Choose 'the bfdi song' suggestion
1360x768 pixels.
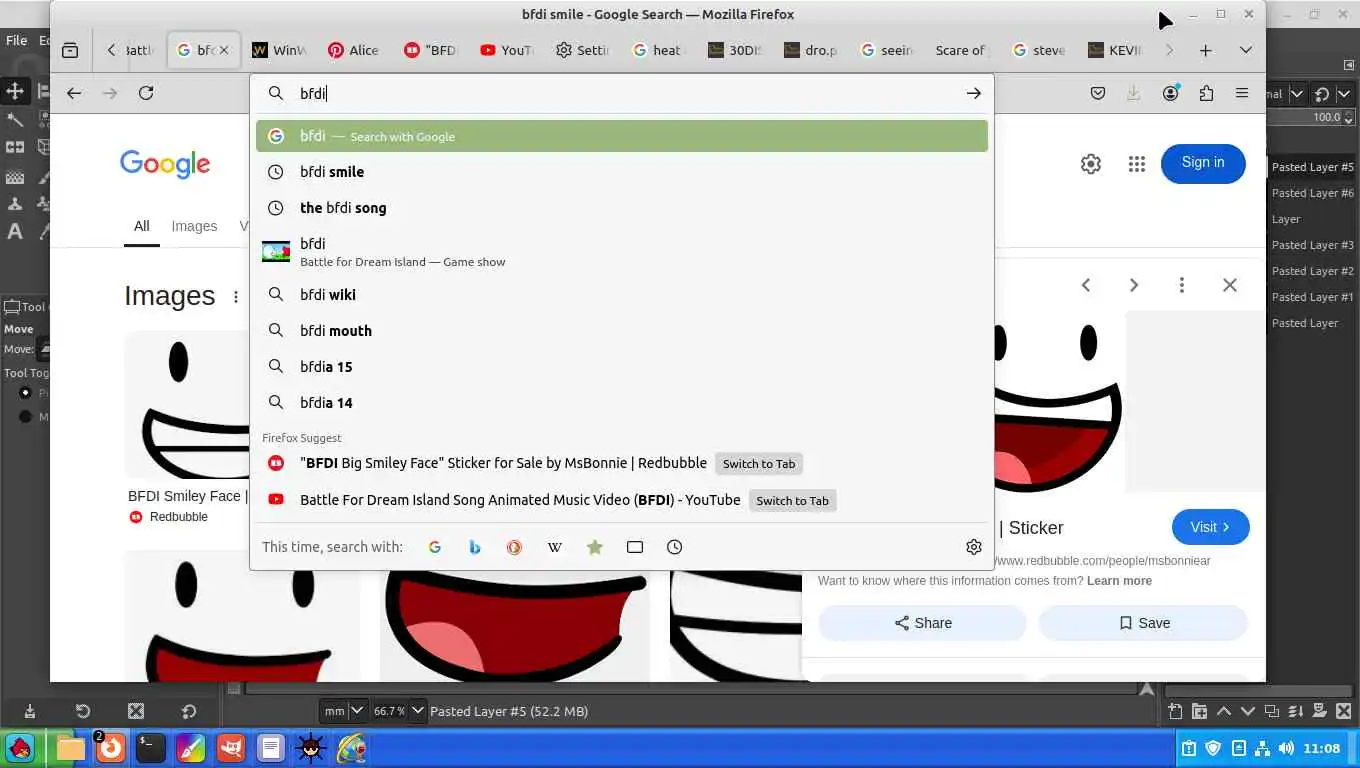[622, 208]
